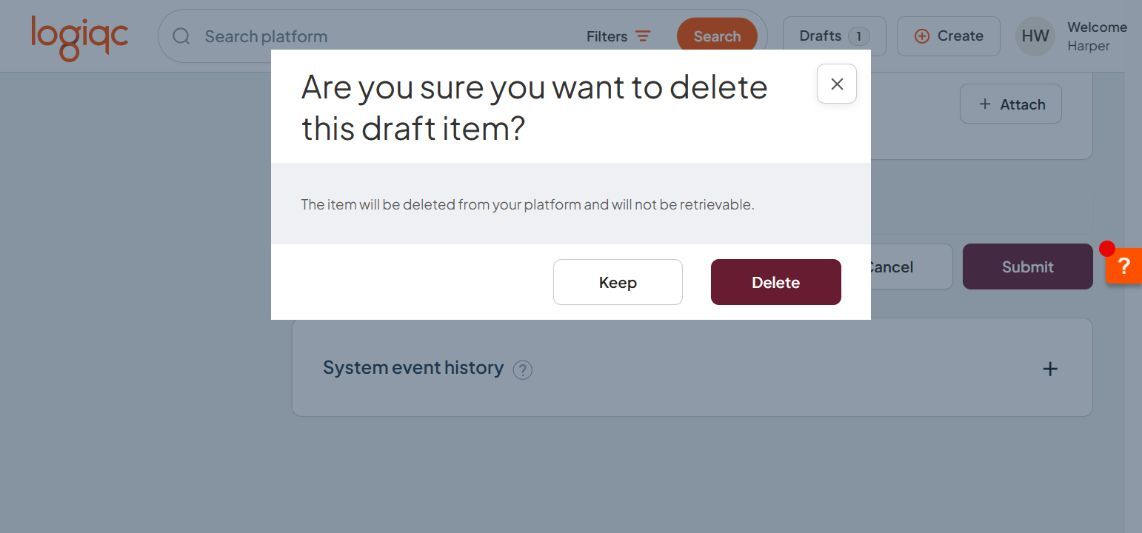Click the System event history heading

point(413,368)
